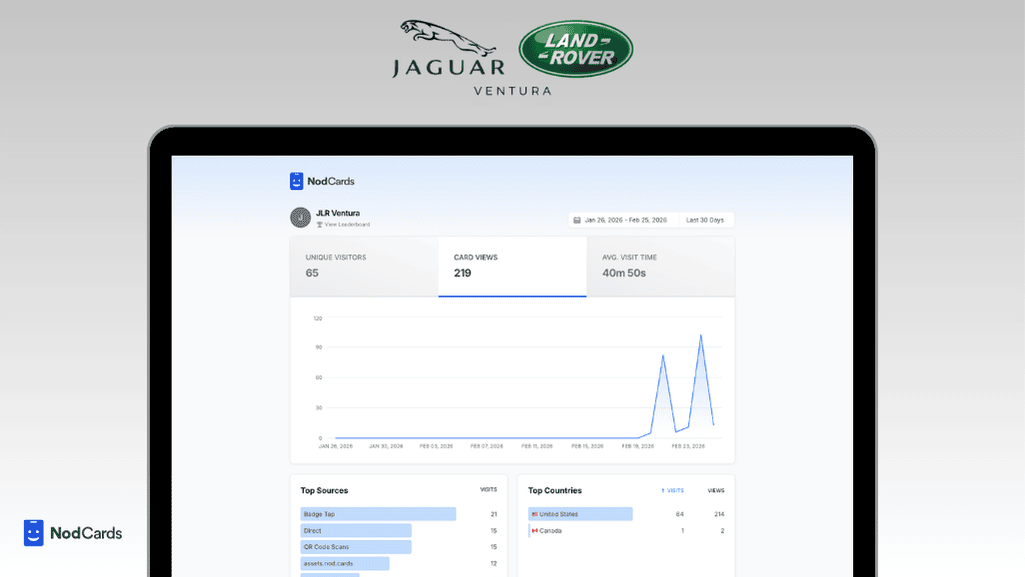Expand the Last 30 Days preset selector
Screen dimensions: 1025x577
[704, 220]
